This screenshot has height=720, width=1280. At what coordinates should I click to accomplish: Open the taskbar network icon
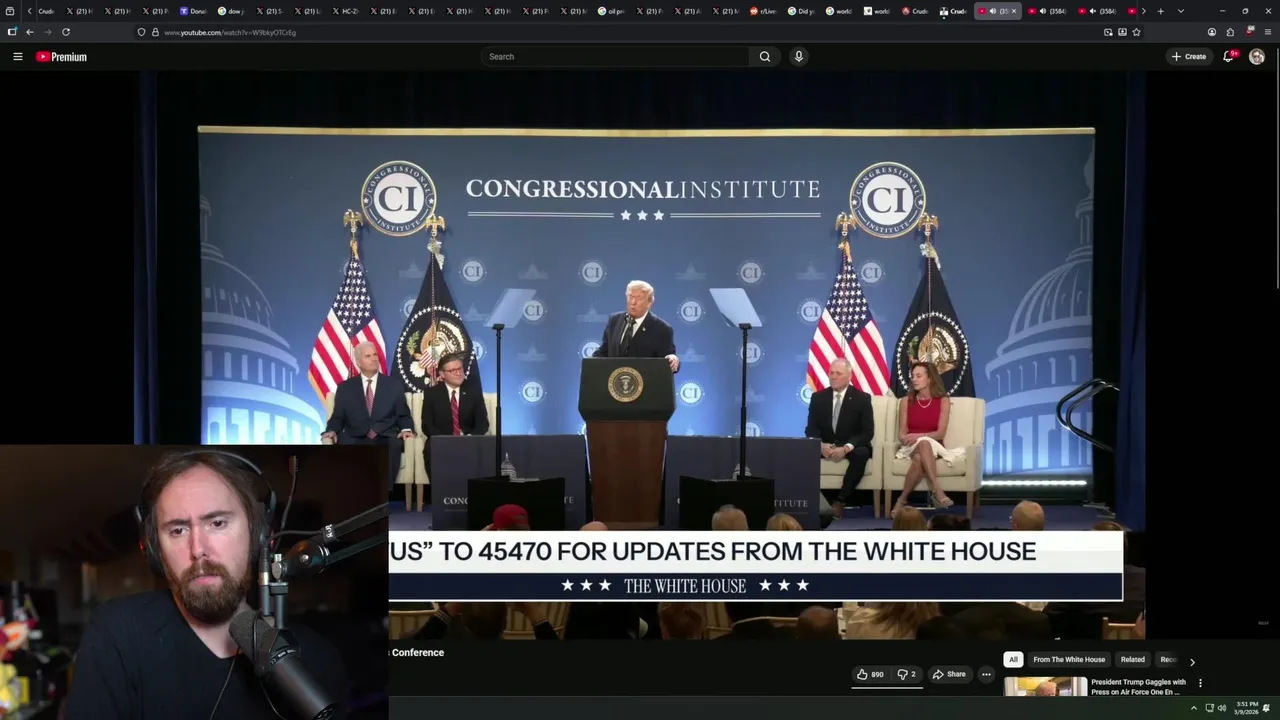(1209, 708)
